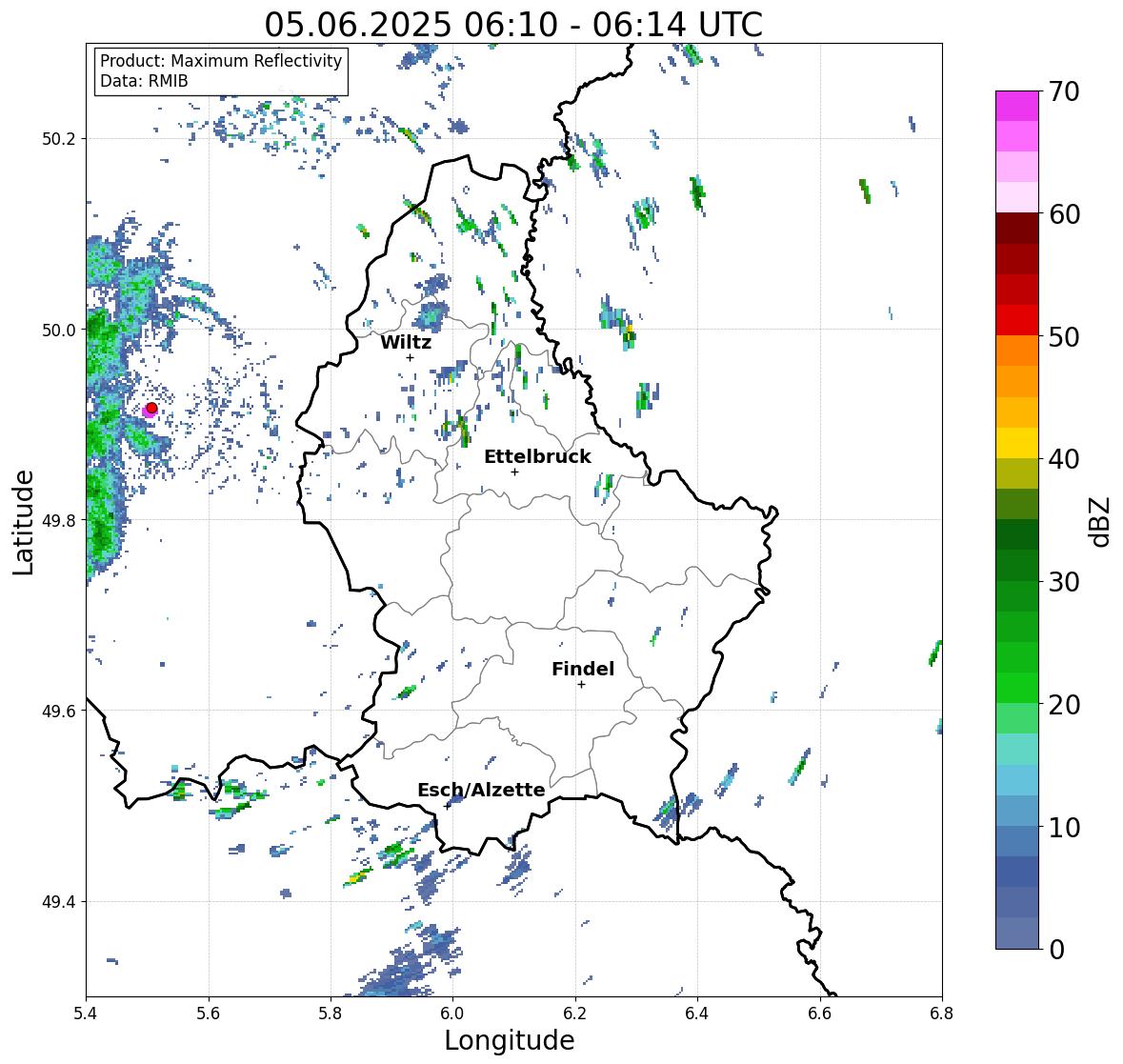The height and width of the screenshot is (1064, 1123).
Task: Click longitude tick label 5.8
Action: 331,1014
